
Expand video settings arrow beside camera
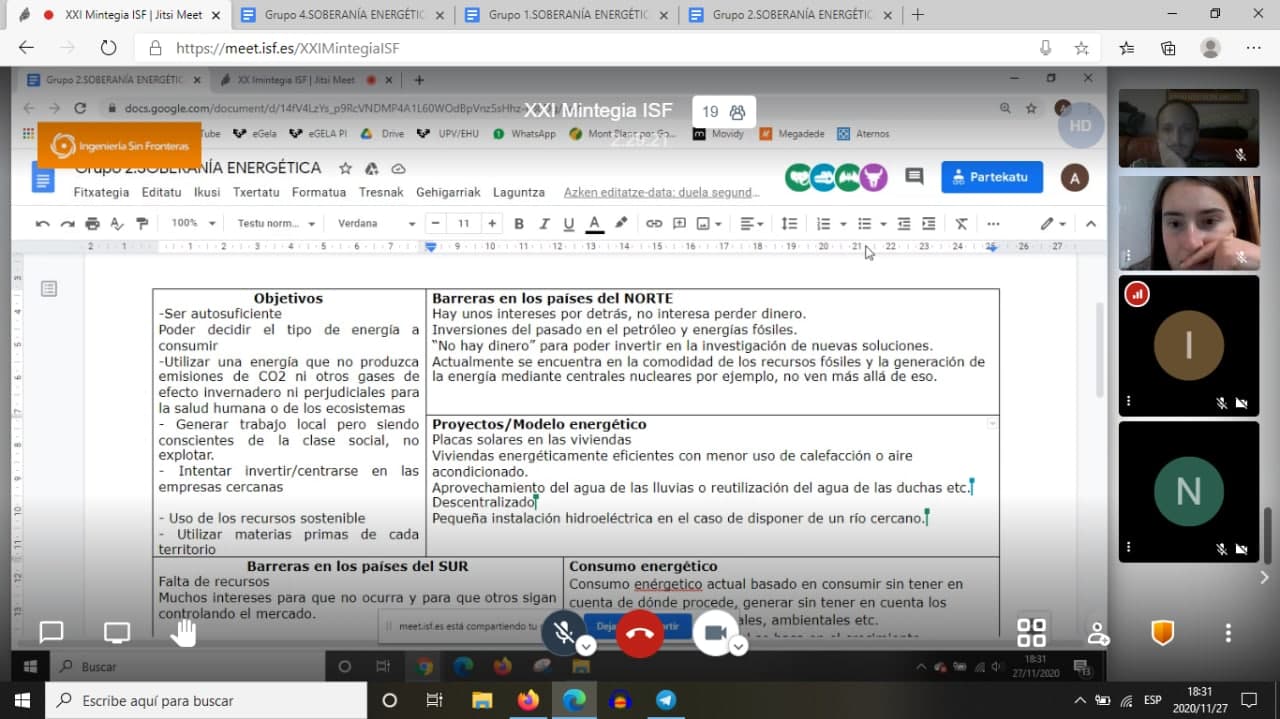(x=738, y=646)
